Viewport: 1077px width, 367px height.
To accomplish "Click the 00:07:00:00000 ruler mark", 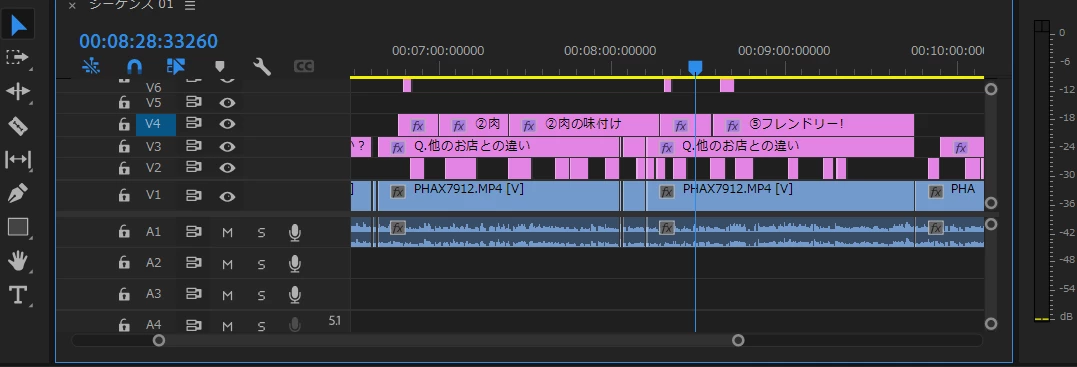I will (x=438, y=50).
